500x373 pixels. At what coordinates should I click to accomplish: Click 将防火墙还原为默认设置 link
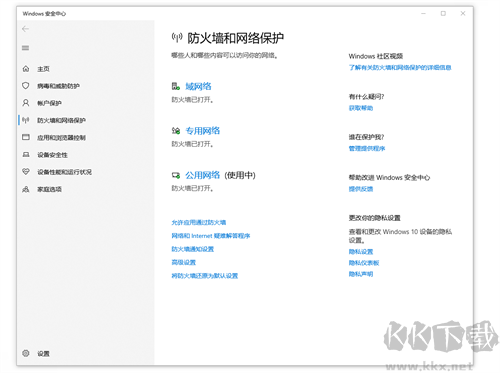click(x=205, y=276)
